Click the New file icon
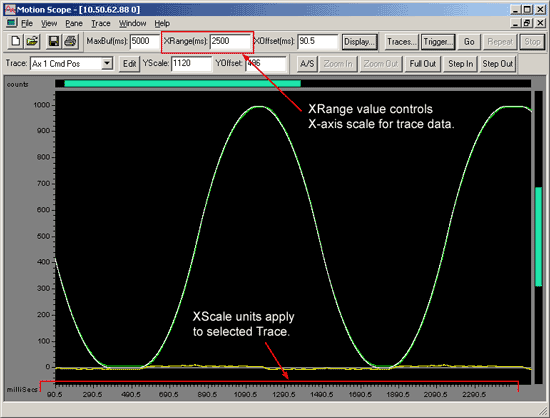The image size is (550, 418). [15, 41]
